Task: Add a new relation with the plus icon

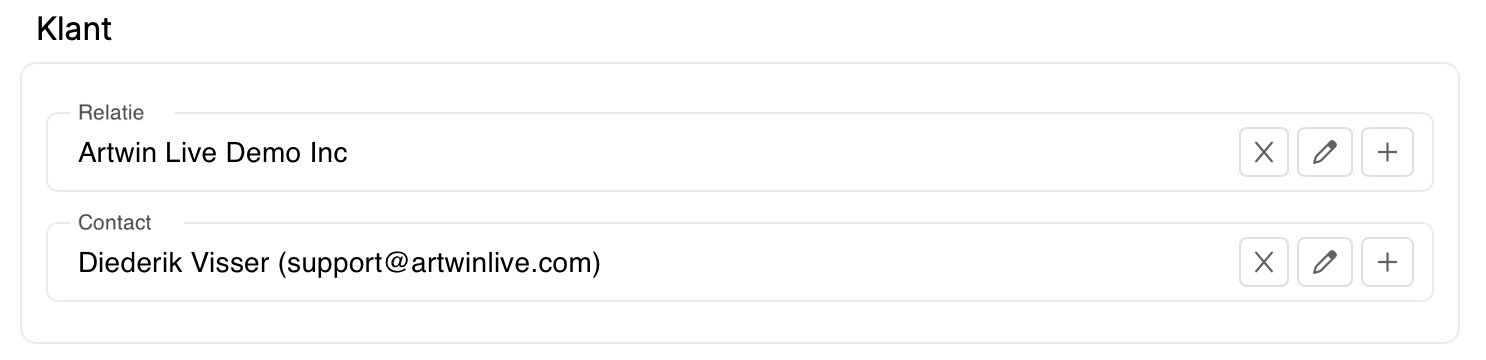Action: coord(1387,153)
